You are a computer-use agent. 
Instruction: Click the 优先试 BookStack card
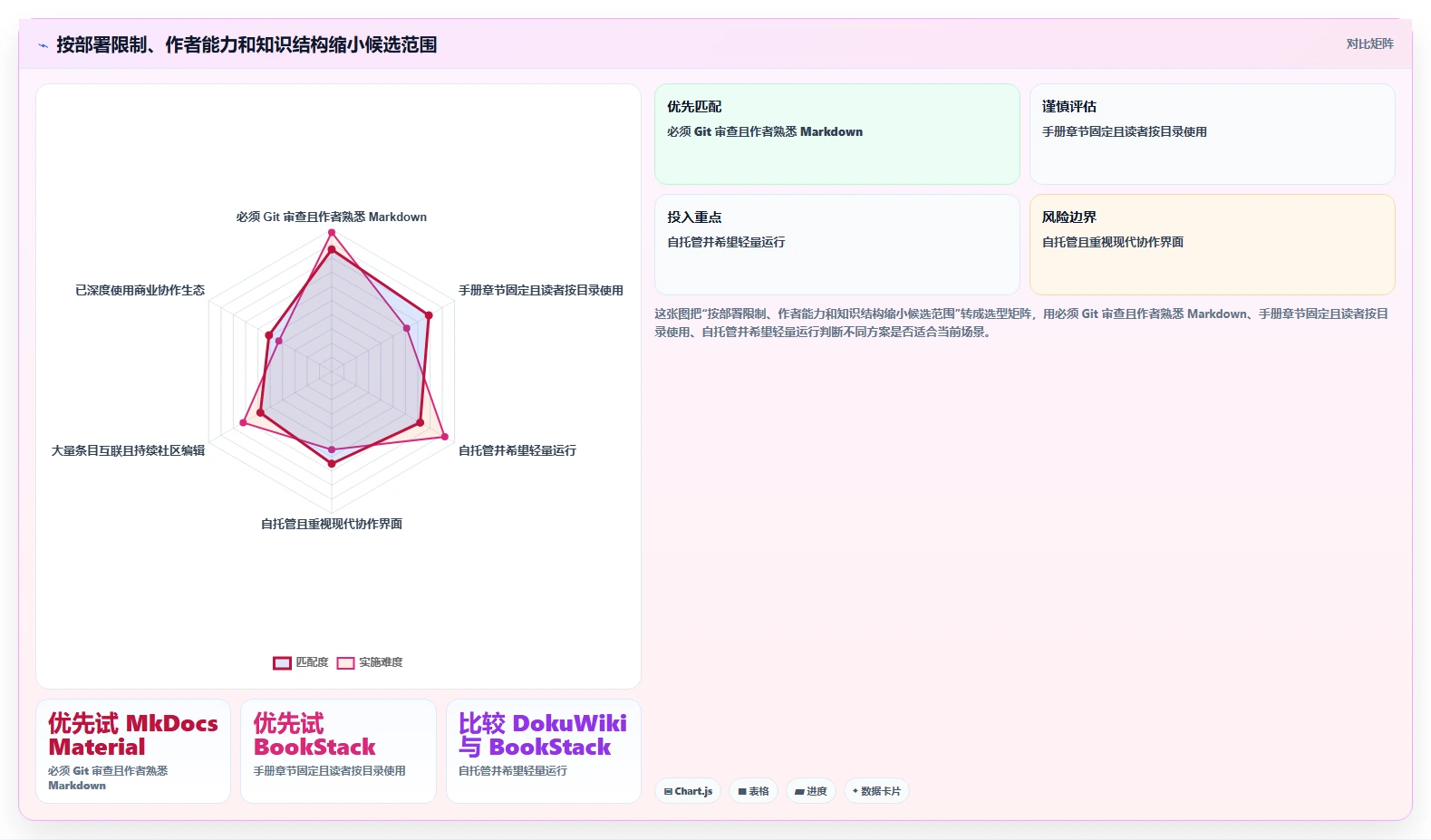tap(338, 751)
